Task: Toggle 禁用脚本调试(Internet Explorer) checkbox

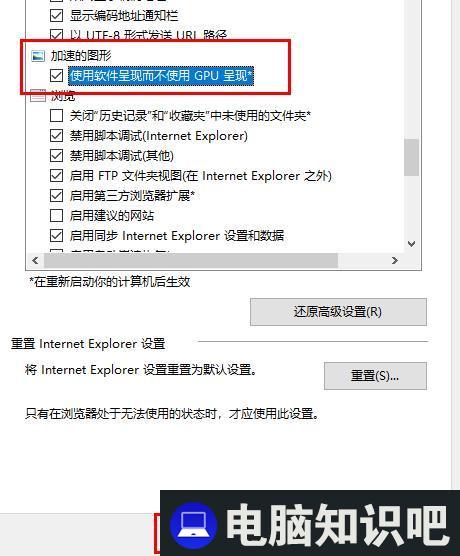Action: [x=56, y=135]
